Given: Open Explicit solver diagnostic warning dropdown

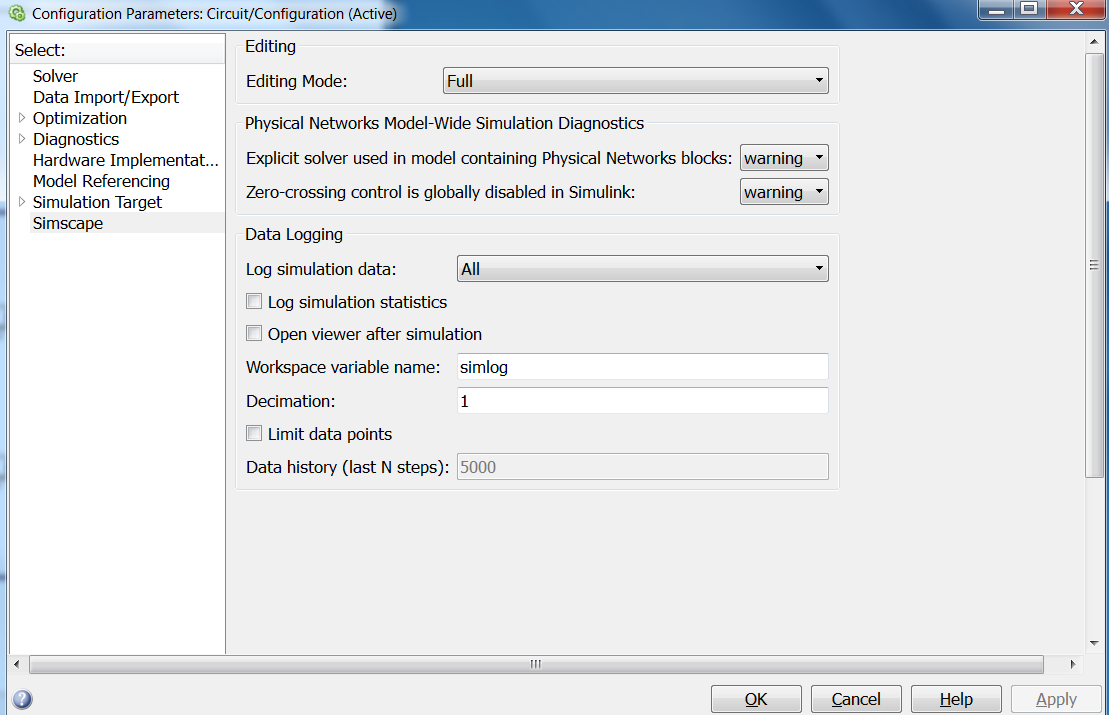Looking at the screenshot, I should (x=784, y=158).
